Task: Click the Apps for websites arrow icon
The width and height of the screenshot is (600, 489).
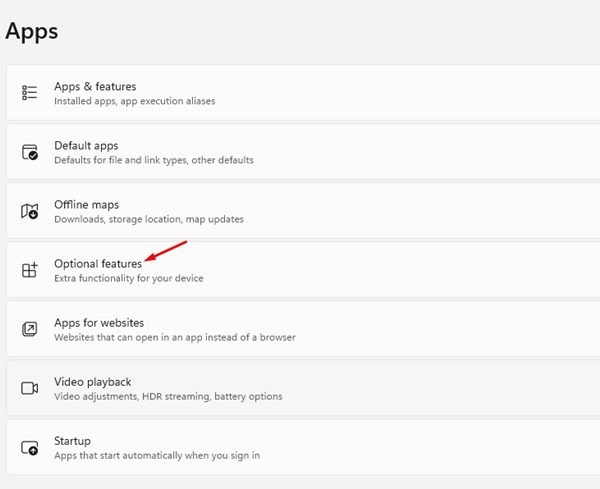Action: pyautogui.click(x=29, y=329)
